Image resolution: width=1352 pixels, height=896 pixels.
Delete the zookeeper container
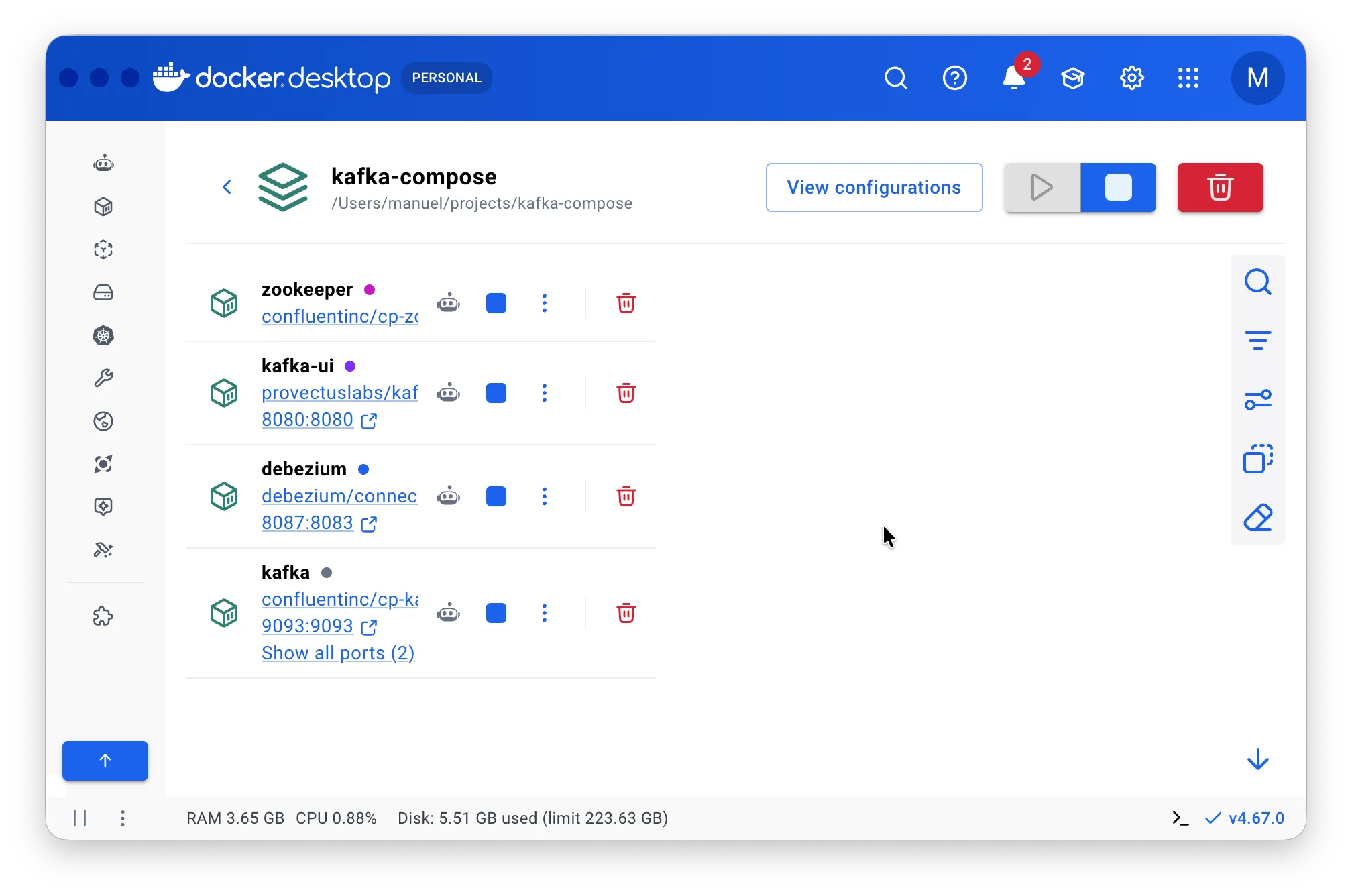tap(626, 303)
